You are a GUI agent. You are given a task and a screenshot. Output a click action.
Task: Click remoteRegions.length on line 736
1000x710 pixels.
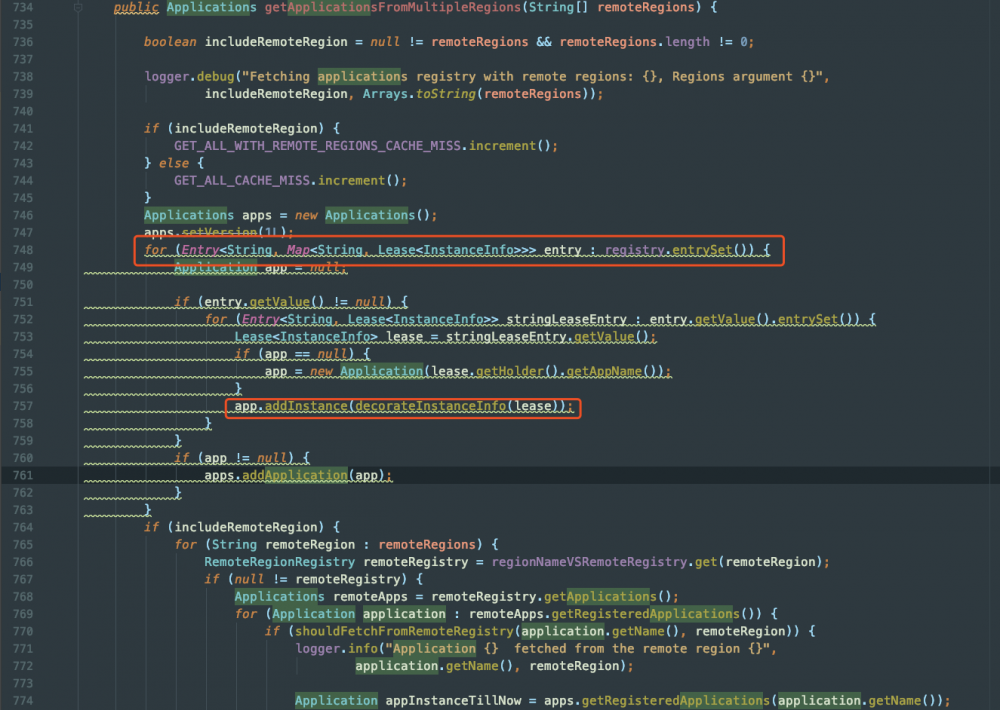click(635, 42)
